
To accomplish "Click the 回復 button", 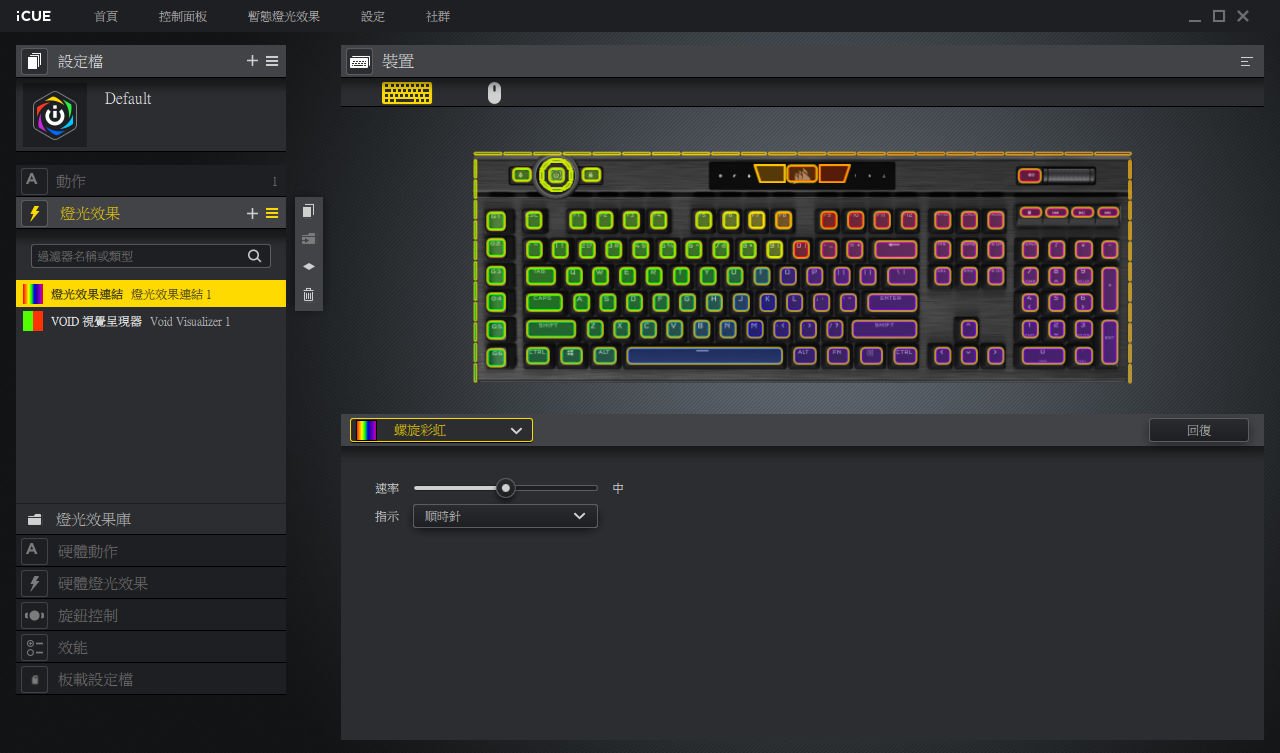I will 1198,430.
